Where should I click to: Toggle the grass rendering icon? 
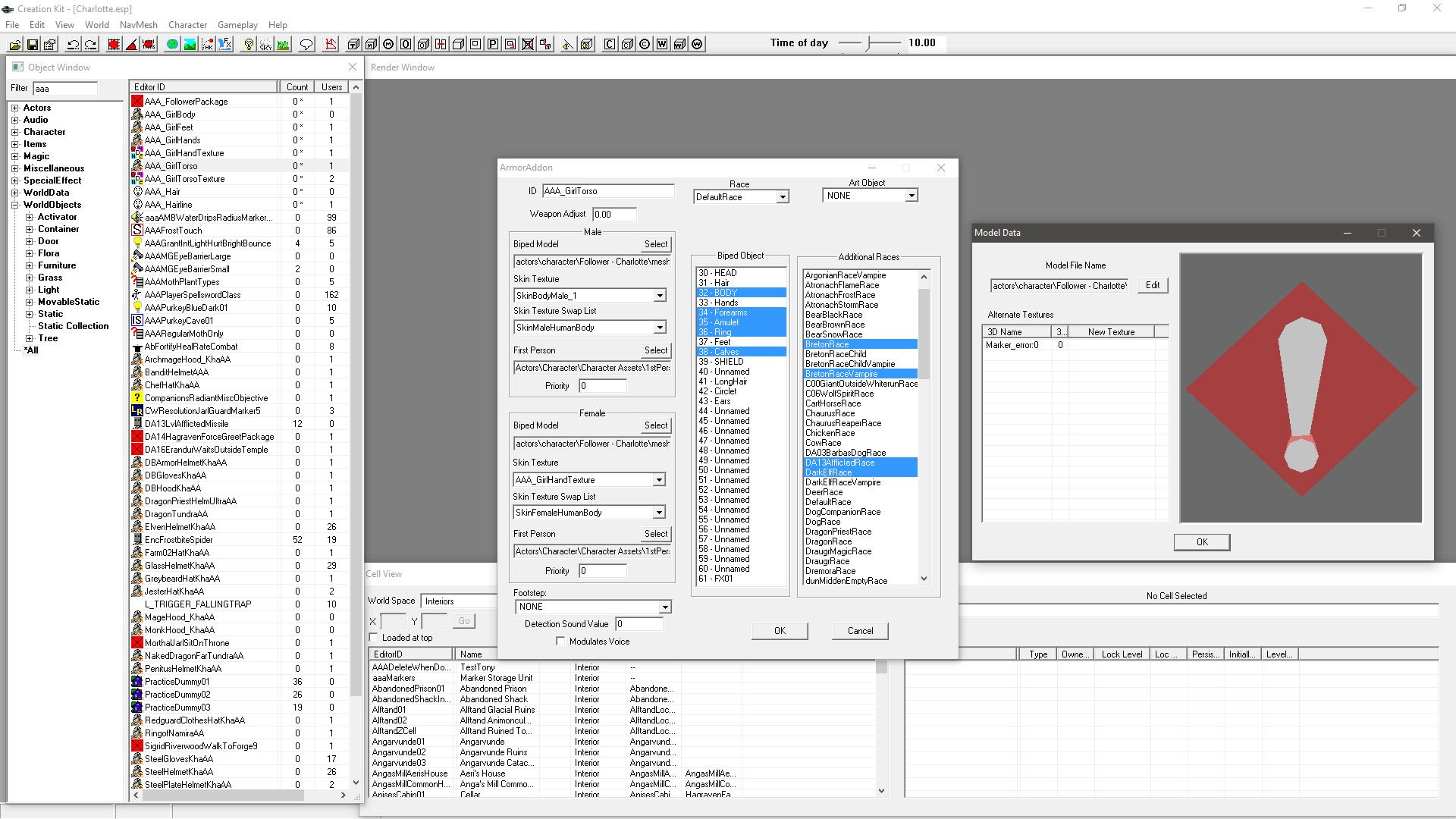pyautogui.click(x=281, y=44)
